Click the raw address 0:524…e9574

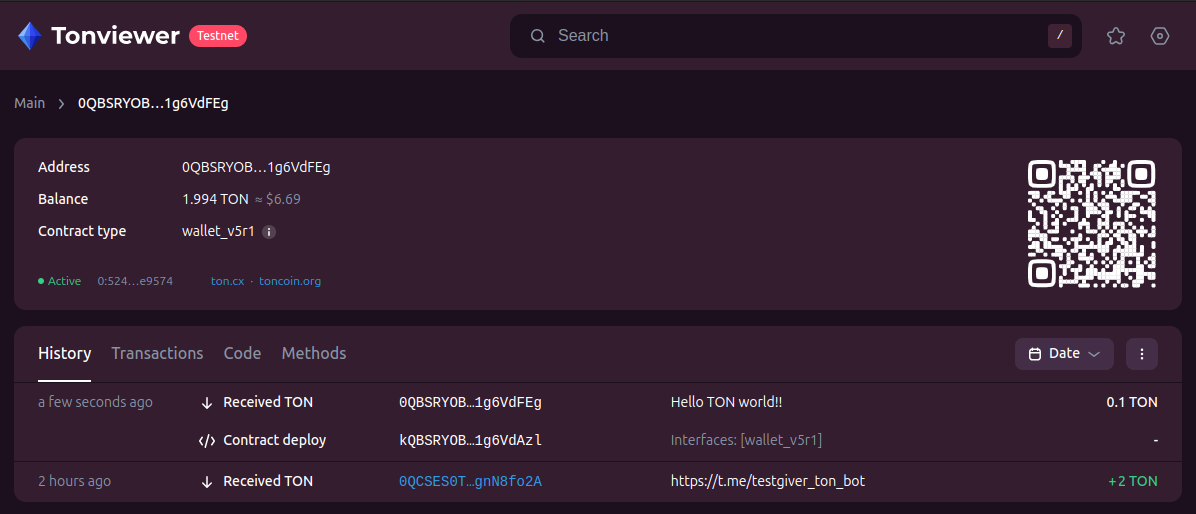click(x=135, y=281)
